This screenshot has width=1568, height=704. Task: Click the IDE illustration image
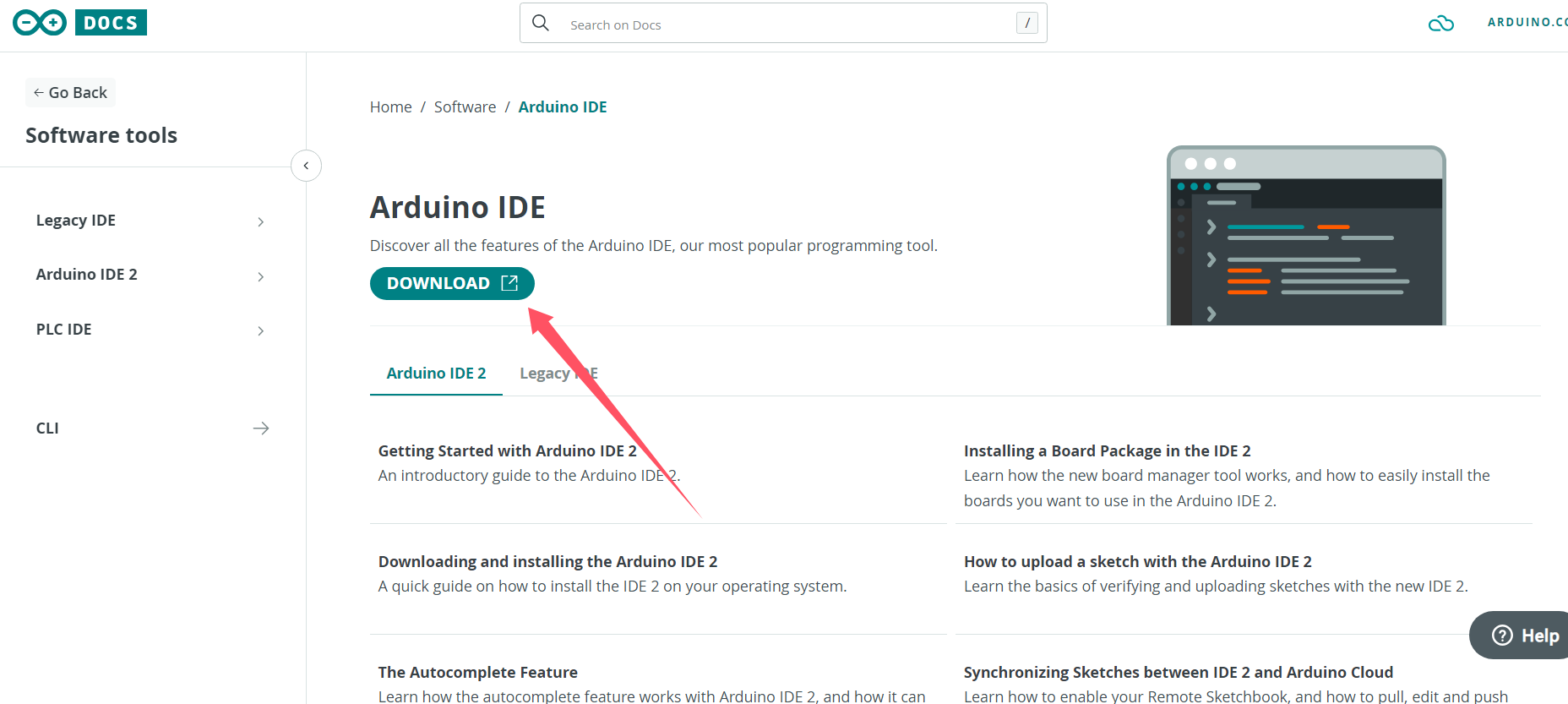(1306, 236)
